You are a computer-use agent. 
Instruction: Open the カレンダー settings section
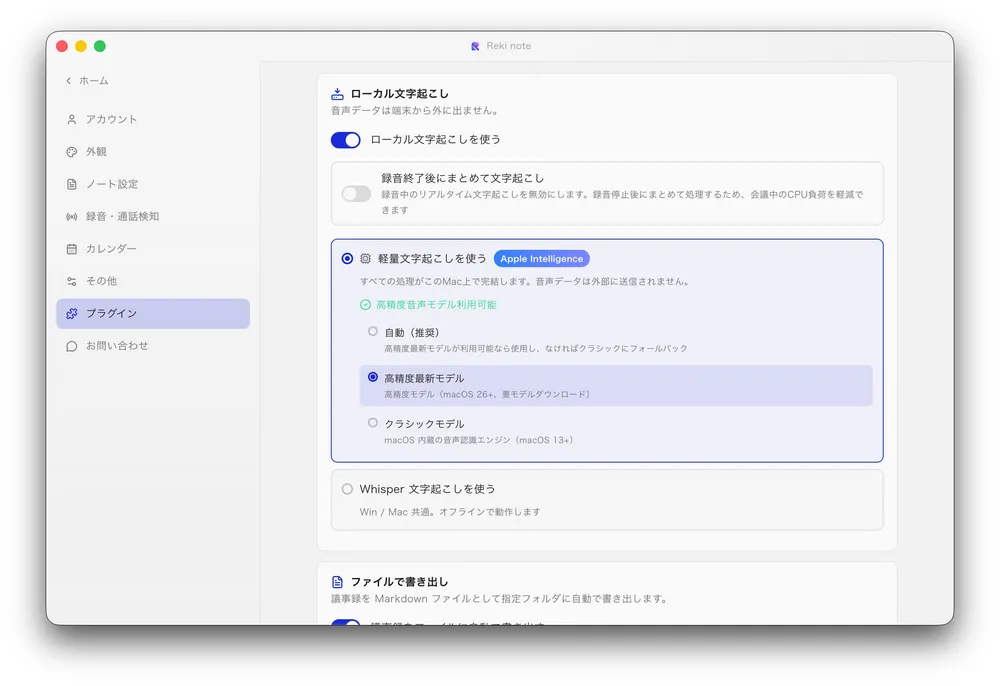[153, 249]
